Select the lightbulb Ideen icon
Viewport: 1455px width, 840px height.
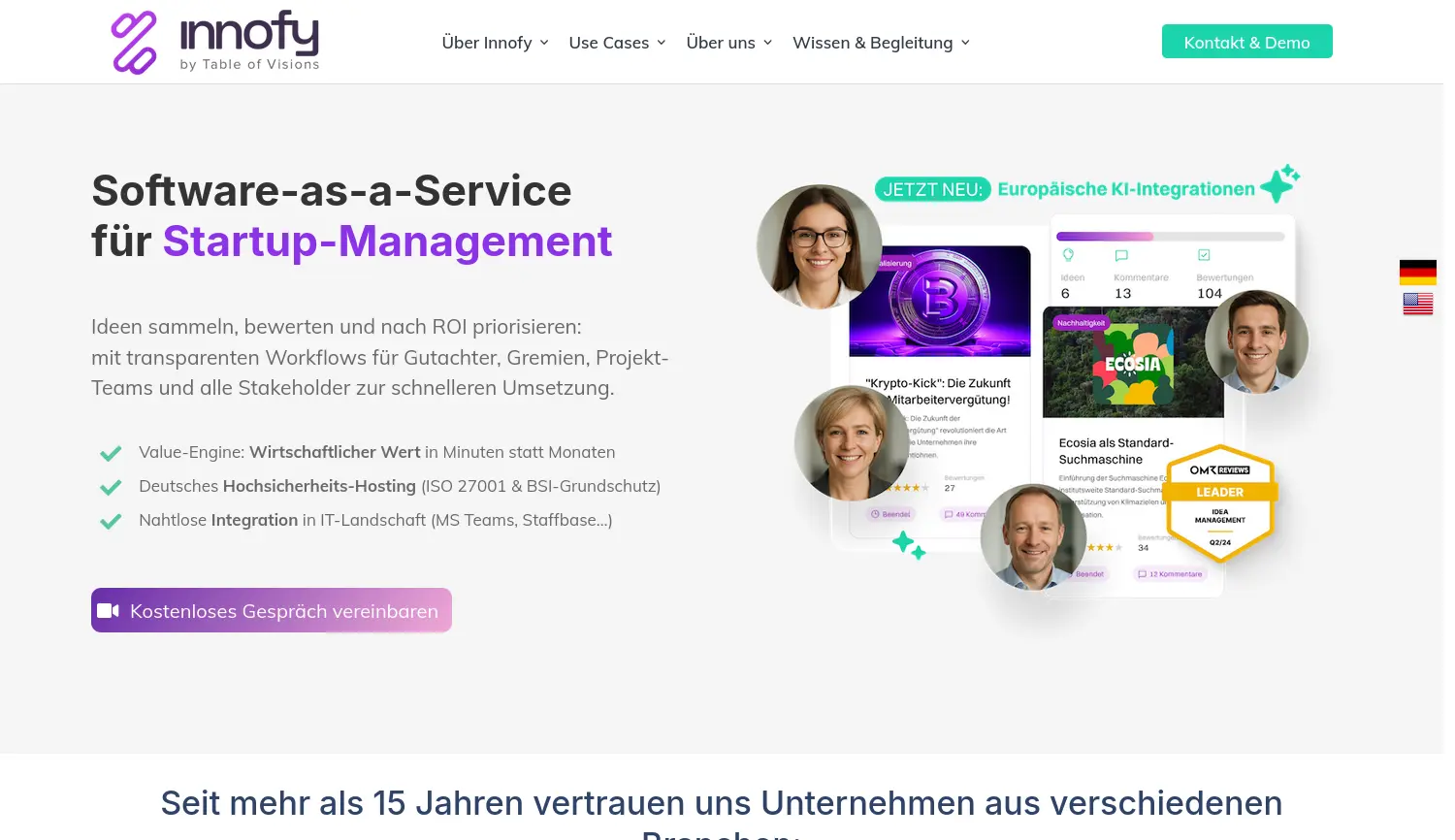point(1070,255)
